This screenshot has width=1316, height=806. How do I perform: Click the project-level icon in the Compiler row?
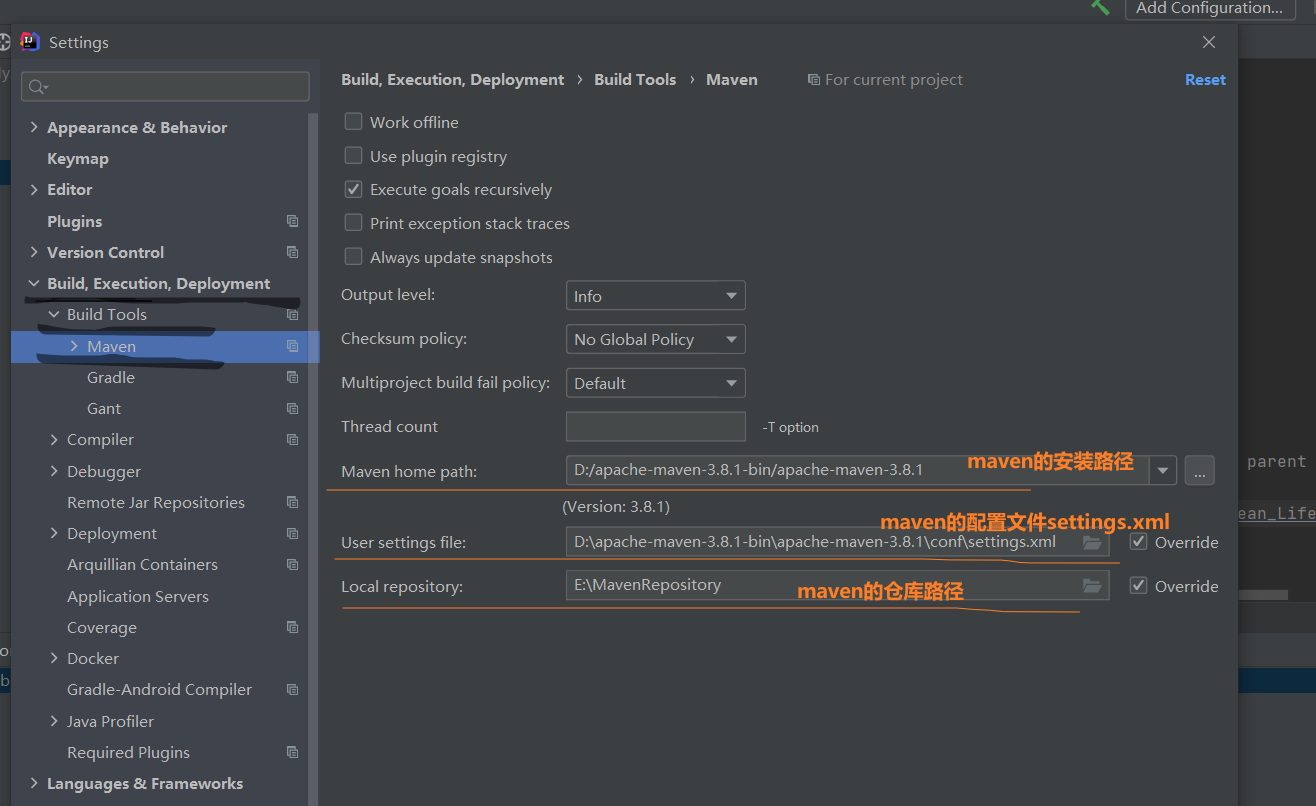(292, 439)
